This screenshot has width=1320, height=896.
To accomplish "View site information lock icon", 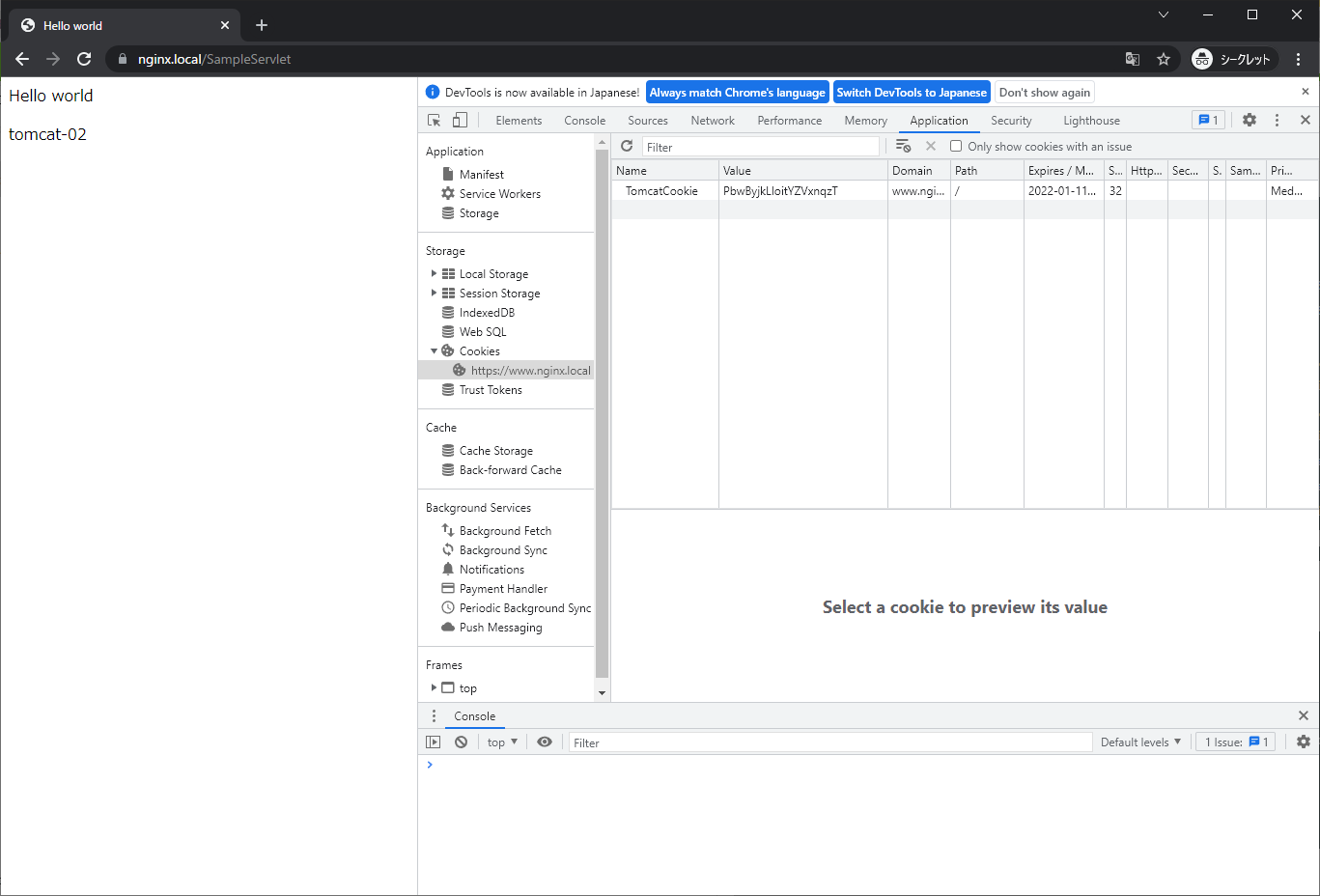I will click(x=123, y=59).
